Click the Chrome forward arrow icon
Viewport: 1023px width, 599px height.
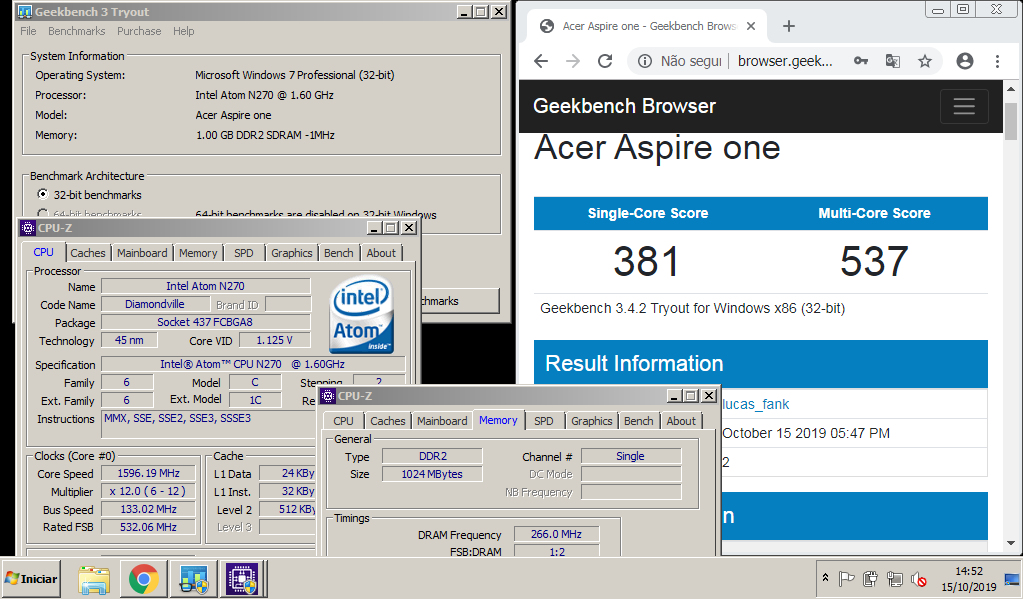[573, 61]
